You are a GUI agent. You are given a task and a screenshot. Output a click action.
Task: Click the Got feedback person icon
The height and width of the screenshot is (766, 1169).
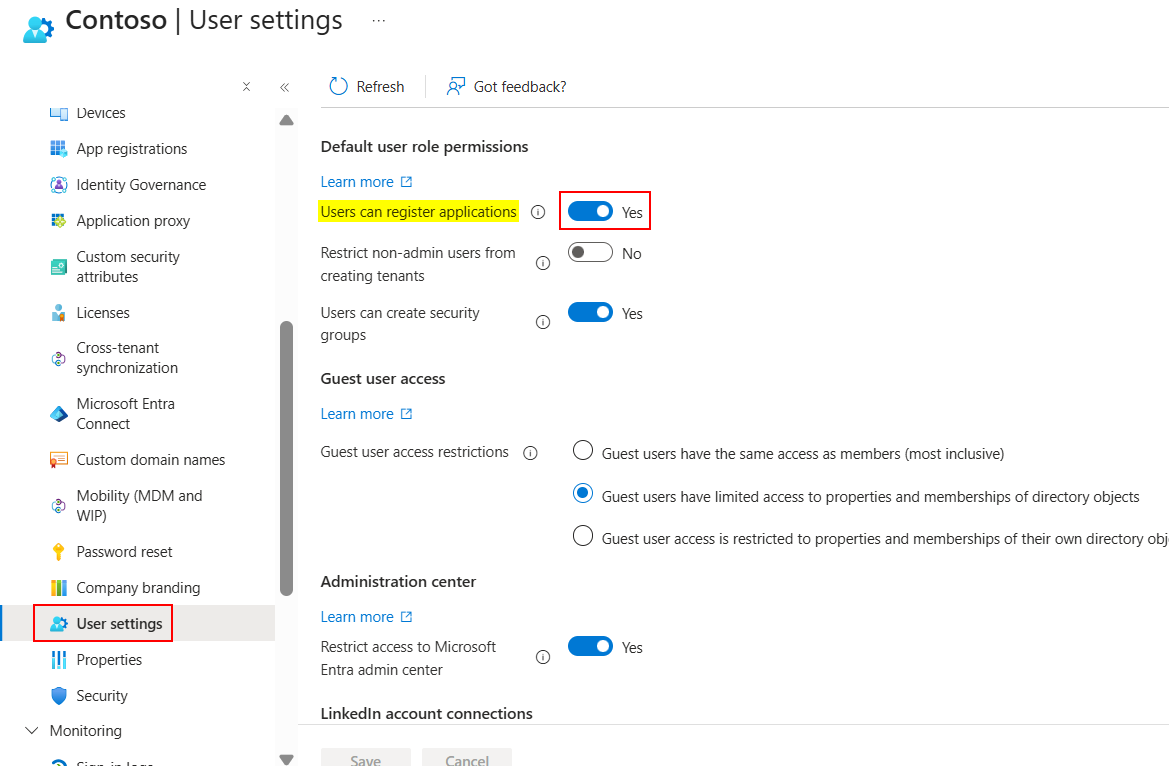pyautogui.click(x=455, y=87)
